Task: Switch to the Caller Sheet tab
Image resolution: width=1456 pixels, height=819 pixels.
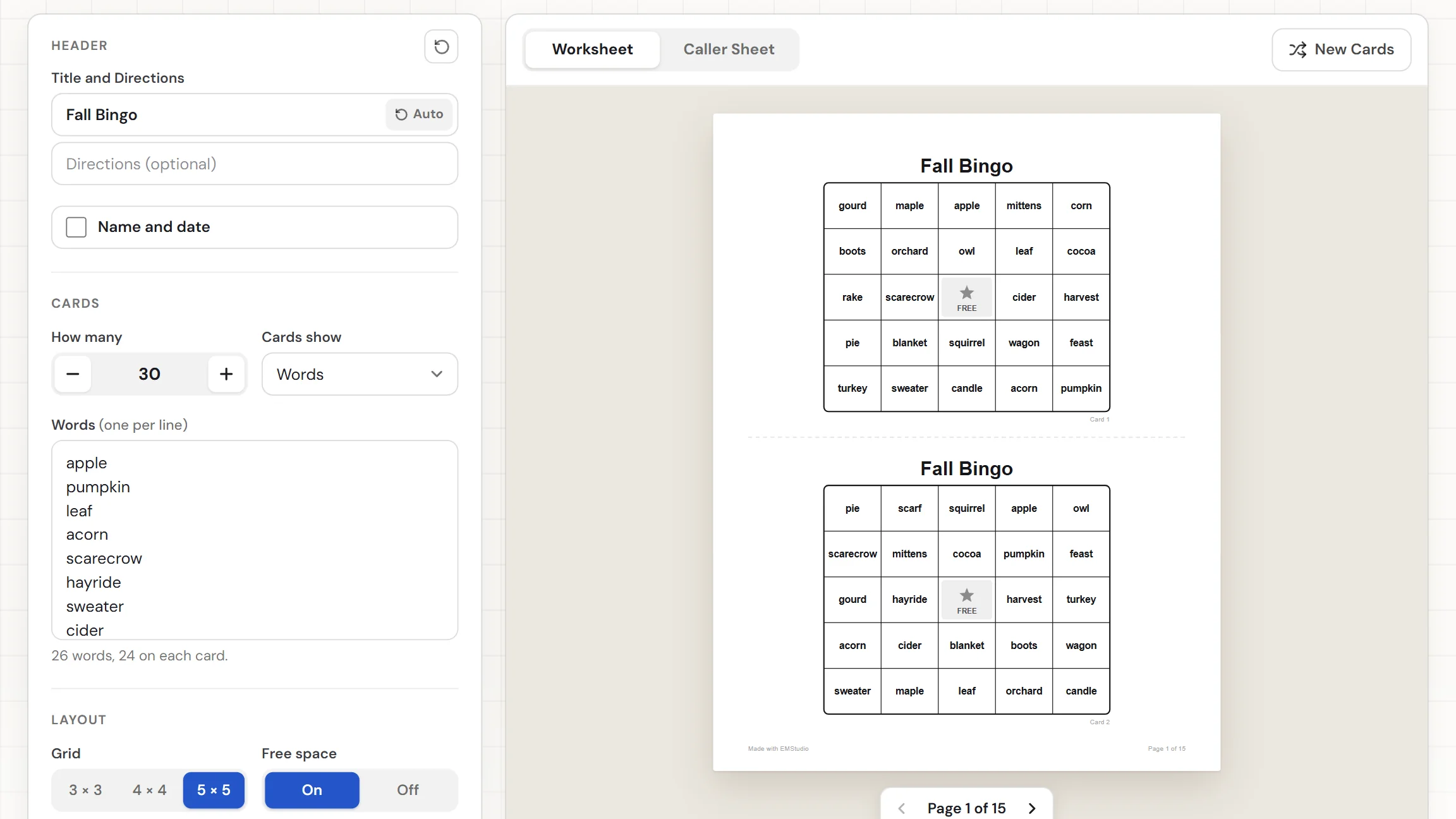Action: 729,49
